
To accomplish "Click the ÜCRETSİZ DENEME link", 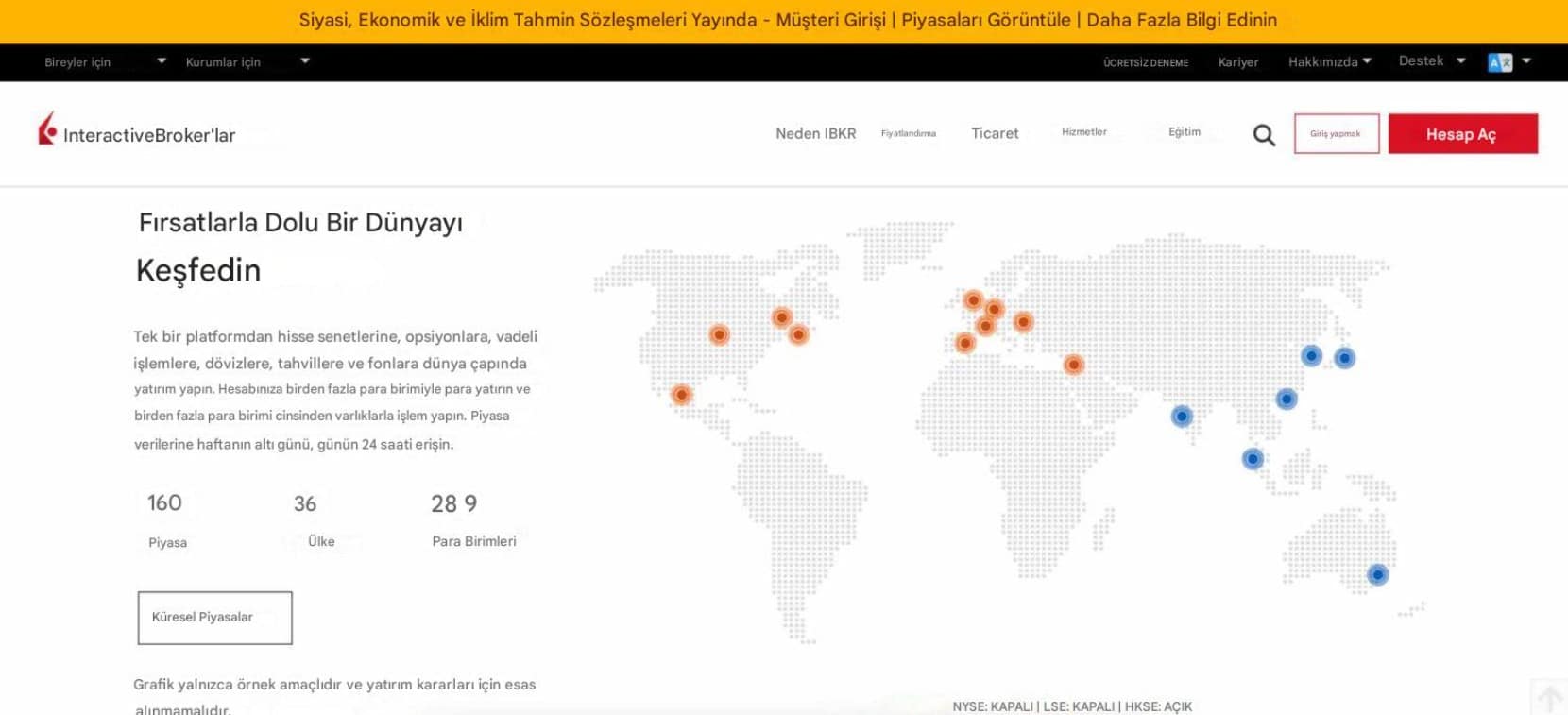I will click(1146, 62).
